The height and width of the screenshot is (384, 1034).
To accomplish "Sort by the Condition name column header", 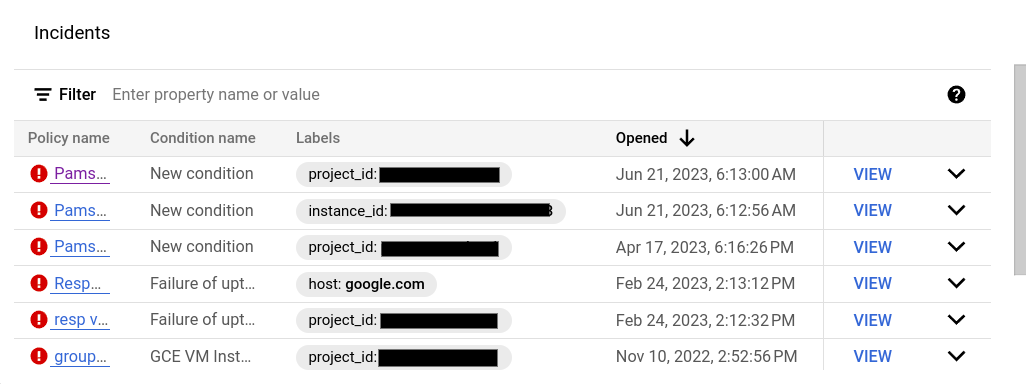I will coord(202,138).
